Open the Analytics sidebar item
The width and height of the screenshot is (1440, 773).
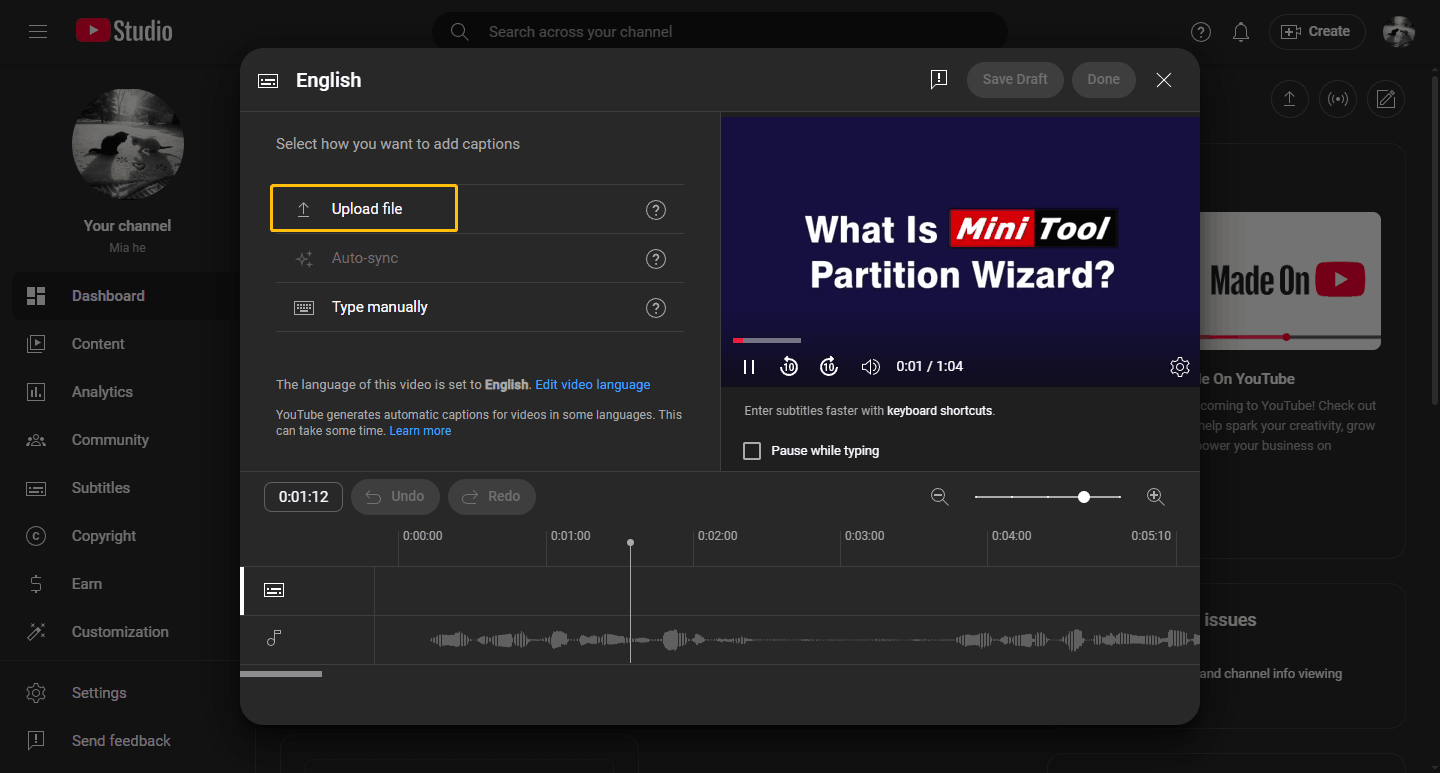click(126, 392)
